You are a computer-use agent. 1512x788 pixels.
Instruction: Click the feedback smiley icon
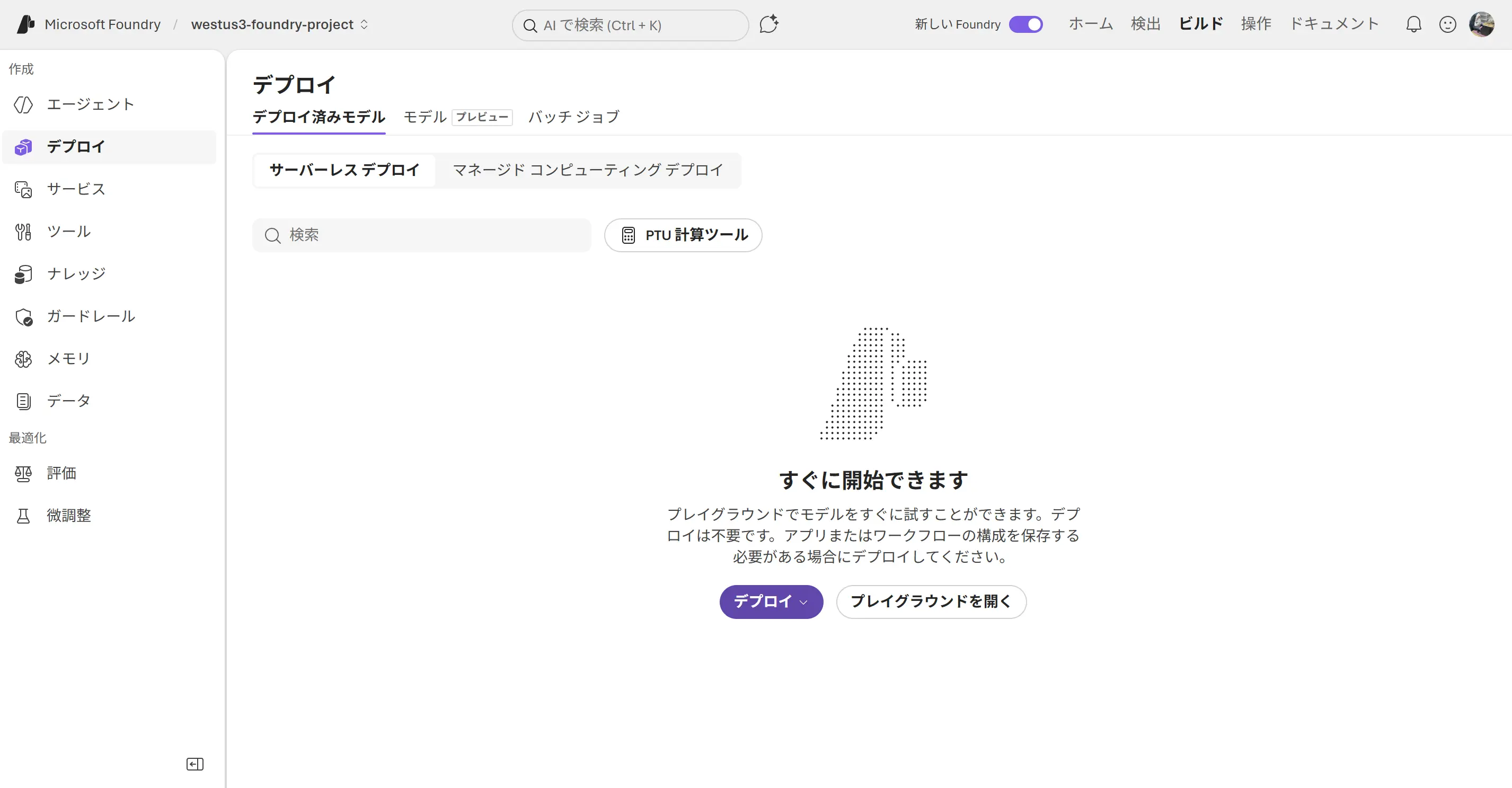pyautogui.click(x=1447, y=24)
